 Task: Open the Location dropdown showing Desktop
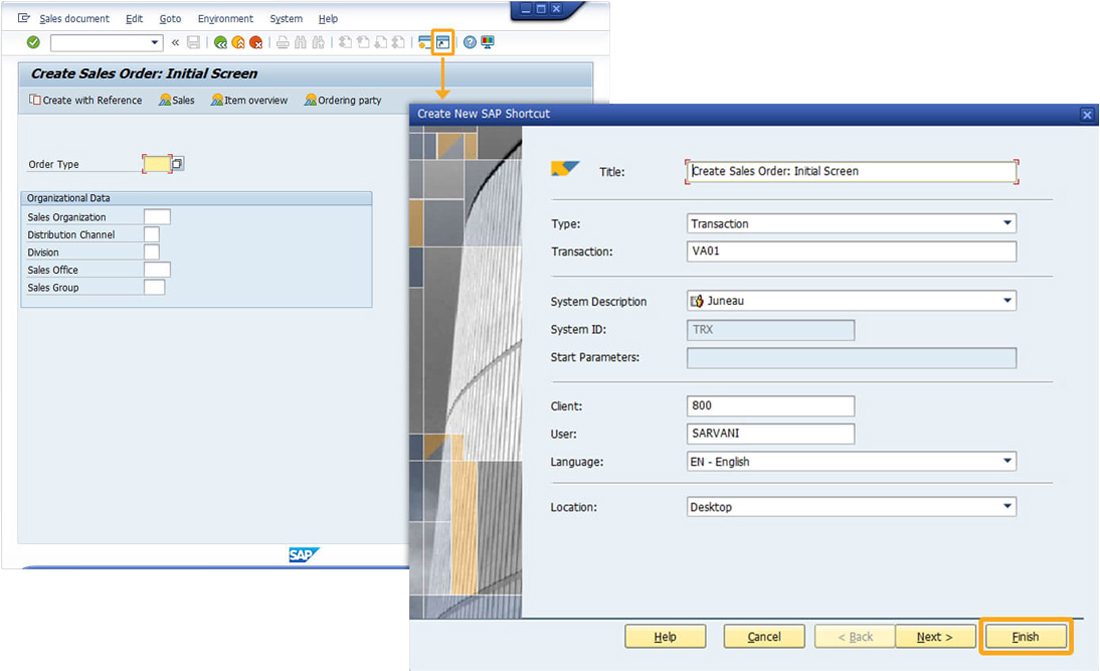1007,507
